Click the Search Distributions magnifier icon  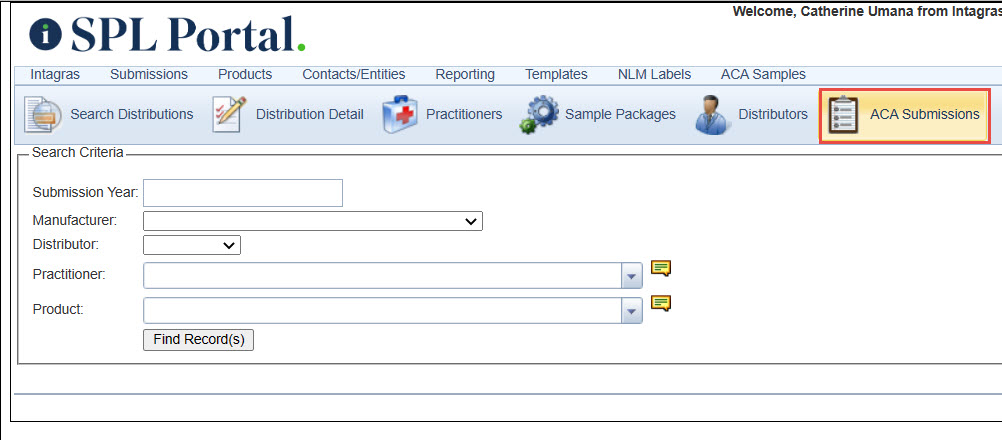(43, 115)
